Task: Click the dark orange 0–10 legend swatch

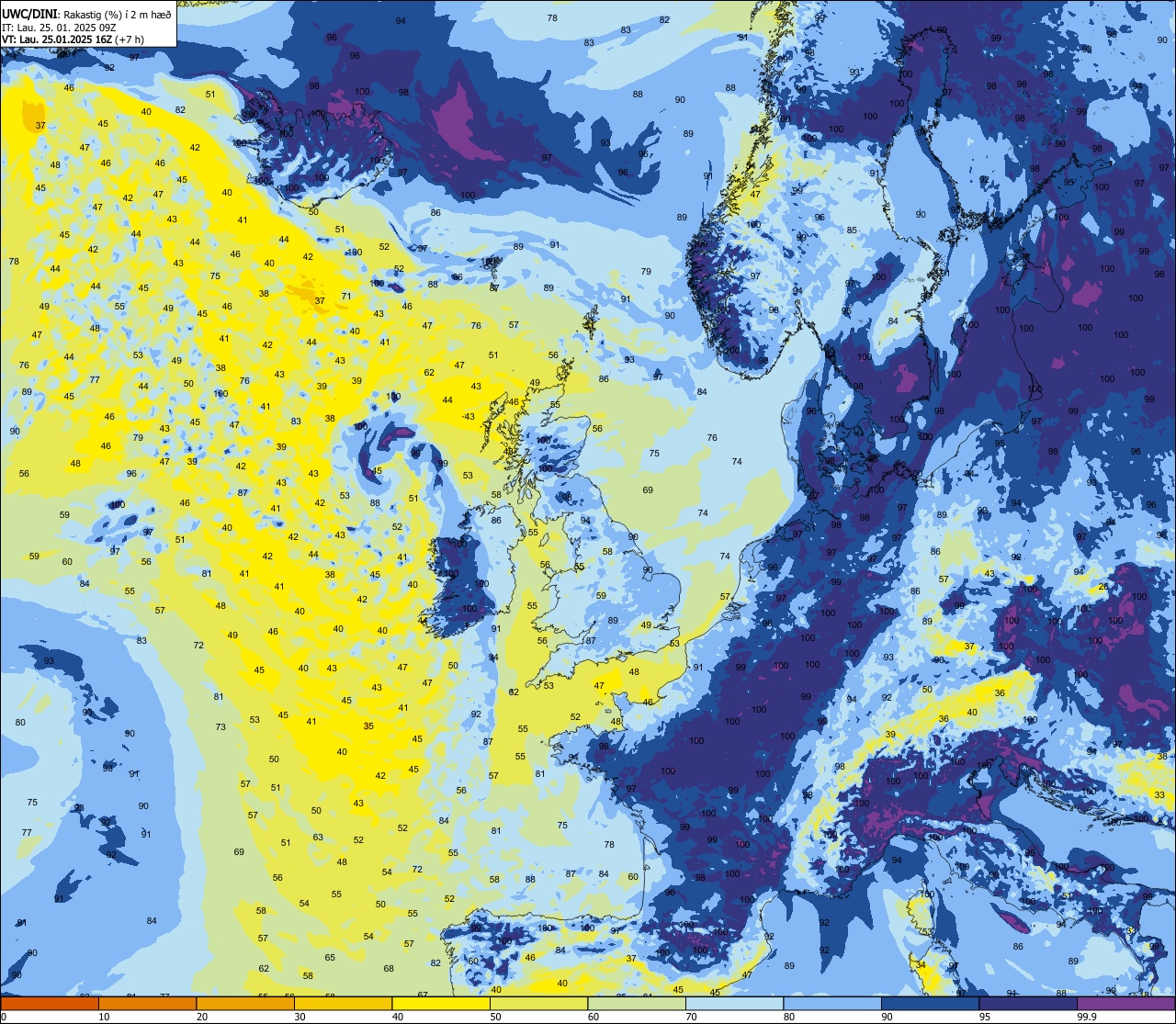Action: pyautogui.click(x=50, y=1004)
